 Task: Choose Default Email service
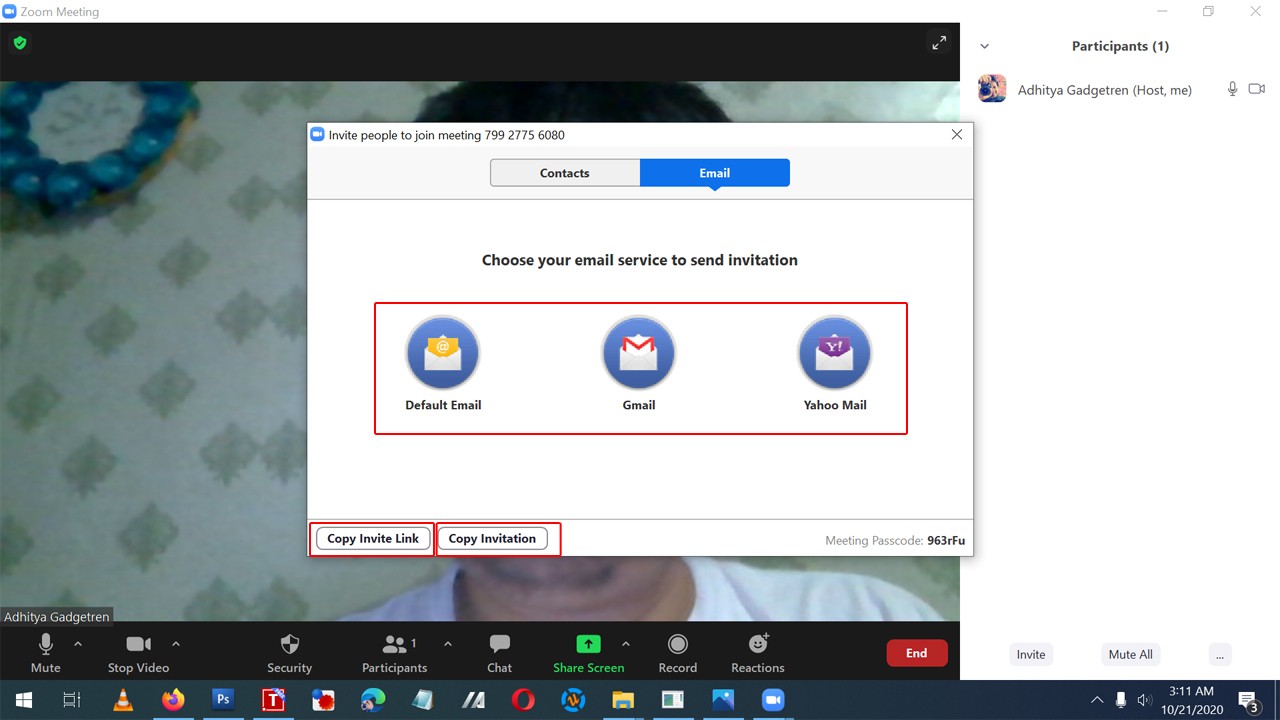click(442, 352)
